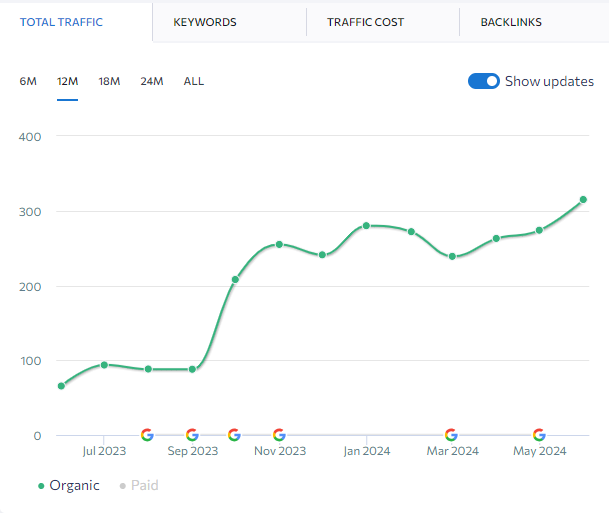Click the Google update icon at Mar 2024

pos(451,435)
